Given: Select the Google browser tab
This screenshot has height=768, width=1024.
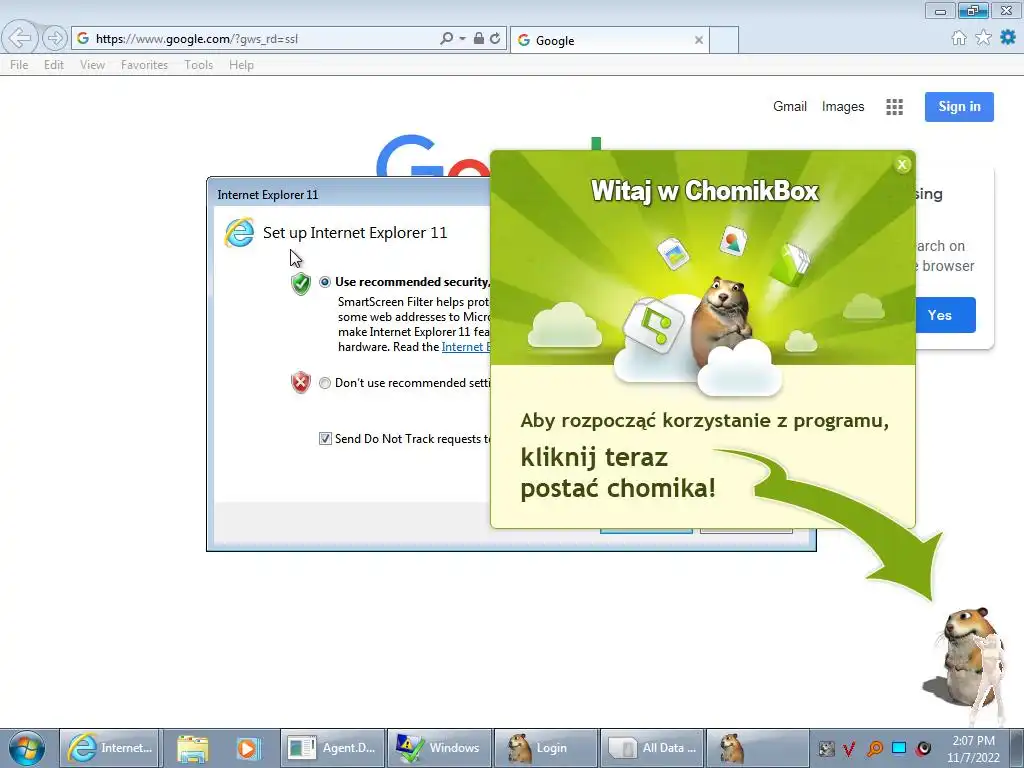Looking at the screenshot, I should 609,40.
